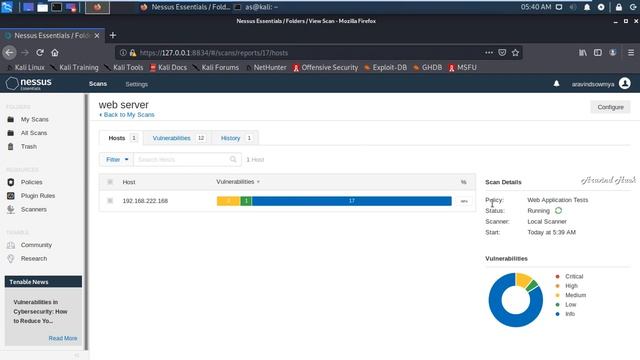Switch to the as@kali terminal taskbar window
Image resolution: width=640 pixels, height=360 pixels.
click(x=256, y=7)
